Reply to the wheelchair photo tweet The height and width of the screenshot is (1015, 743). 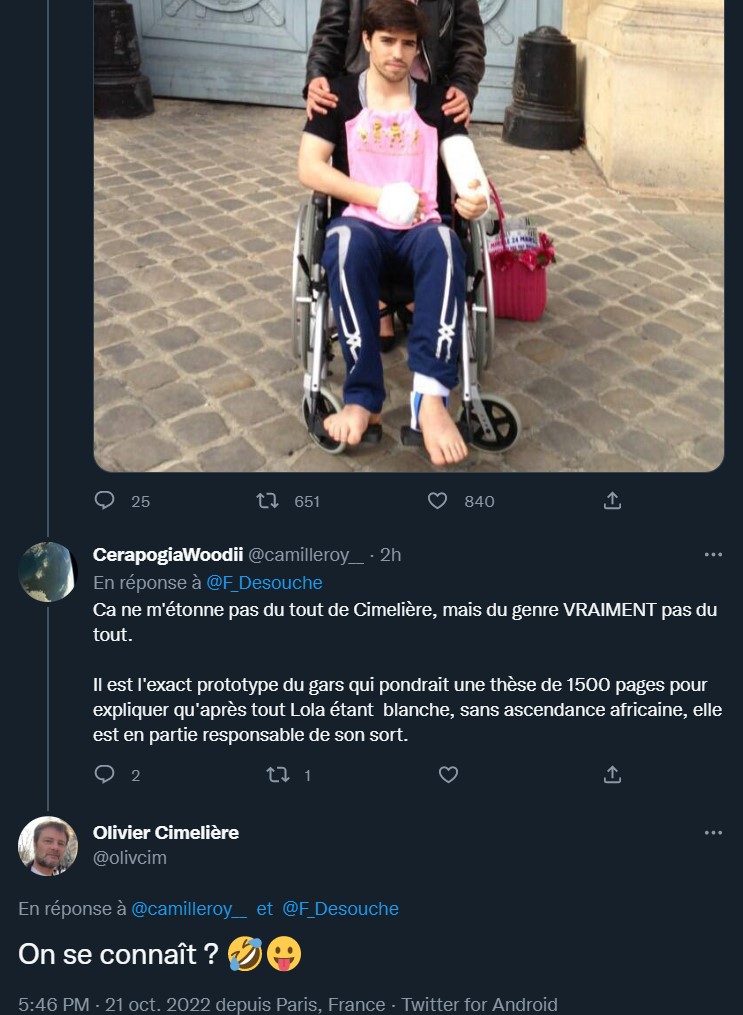pyautogui.click(x=105, y=501)
